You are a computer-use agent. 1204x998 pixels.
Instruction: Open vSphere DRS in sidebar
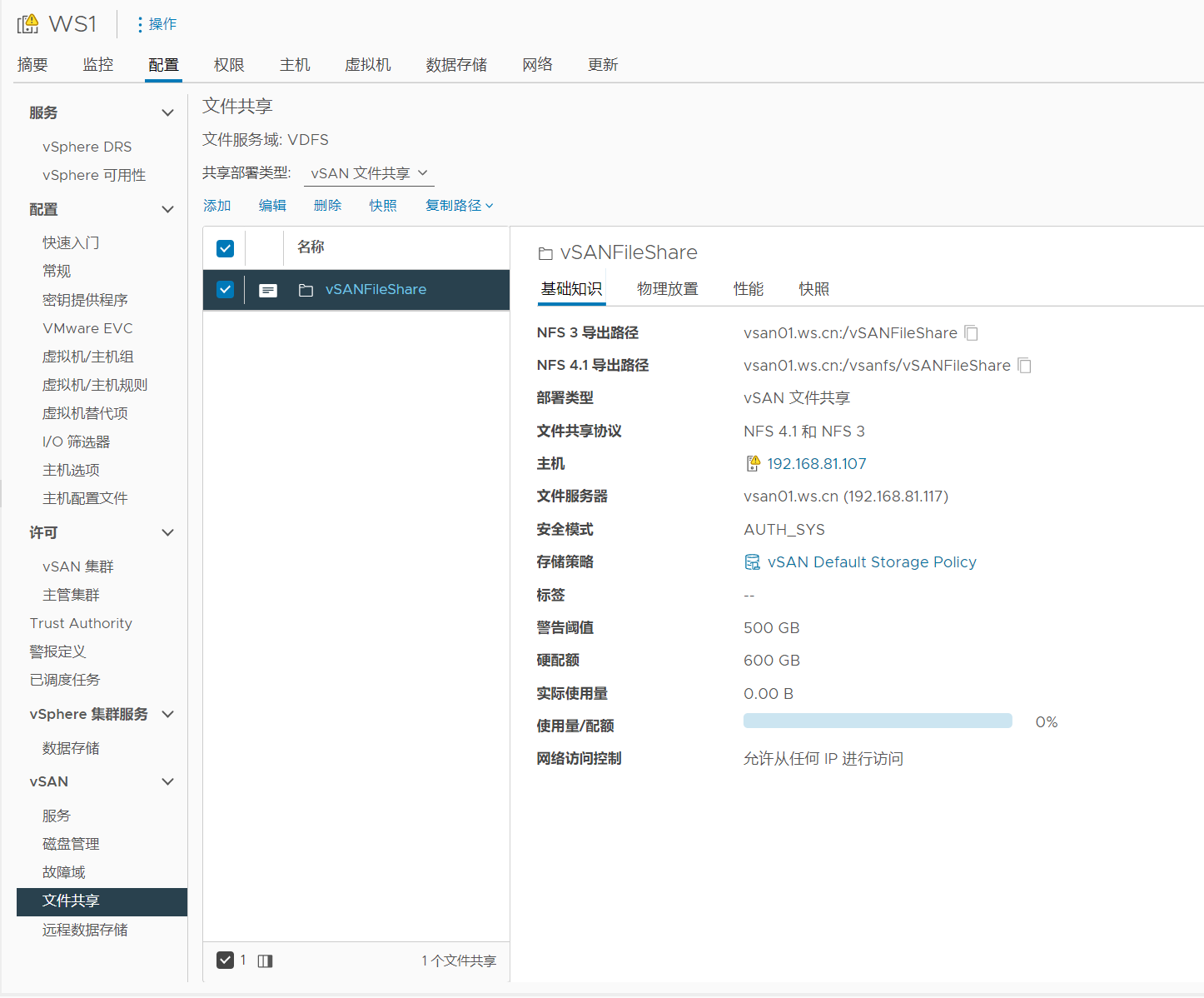(x=87, y=147)
